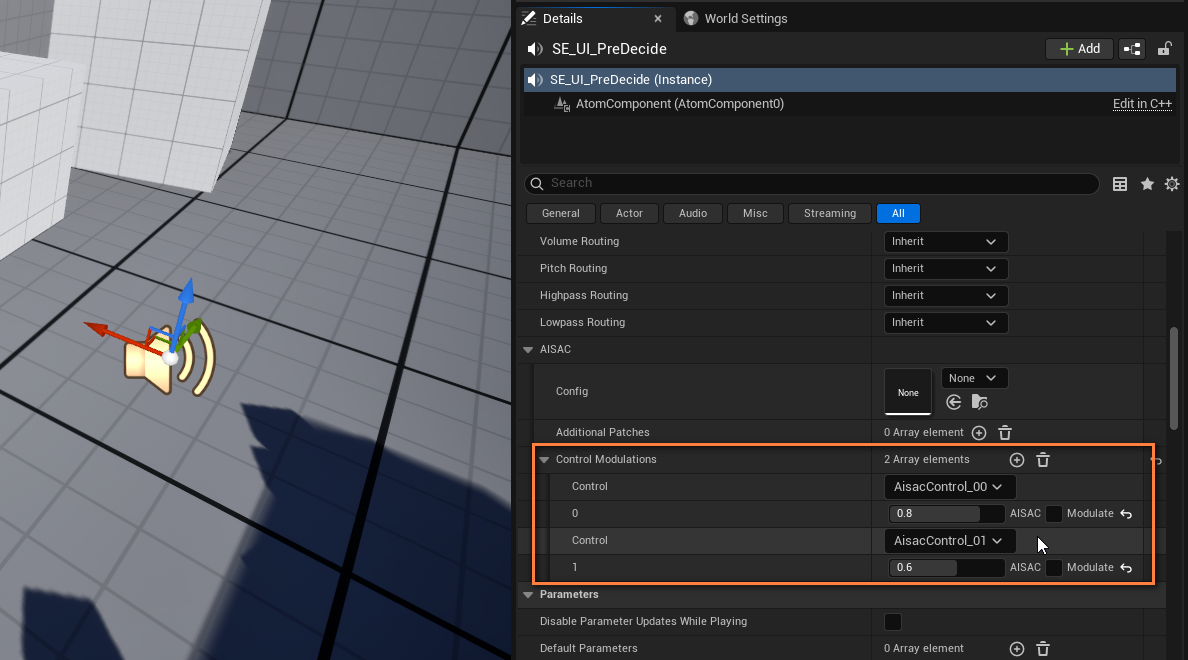Viewport: 1188px width, 660px height.
Task: Close the Details tab
Action: [x=658, y=18]
